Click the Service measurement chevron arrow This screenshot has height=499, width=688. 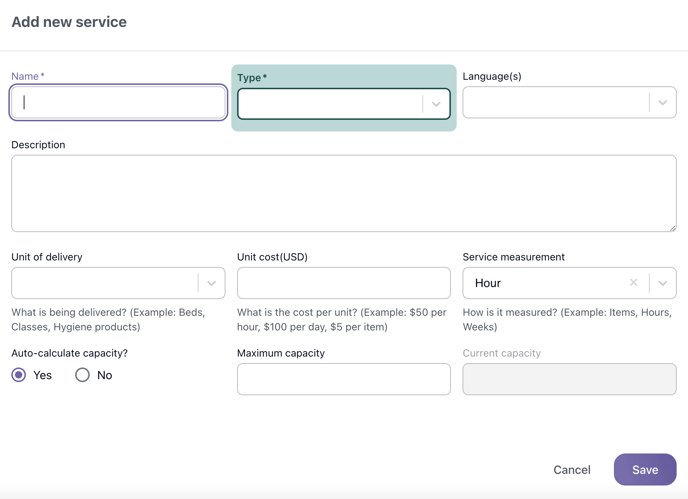[662, 283]
